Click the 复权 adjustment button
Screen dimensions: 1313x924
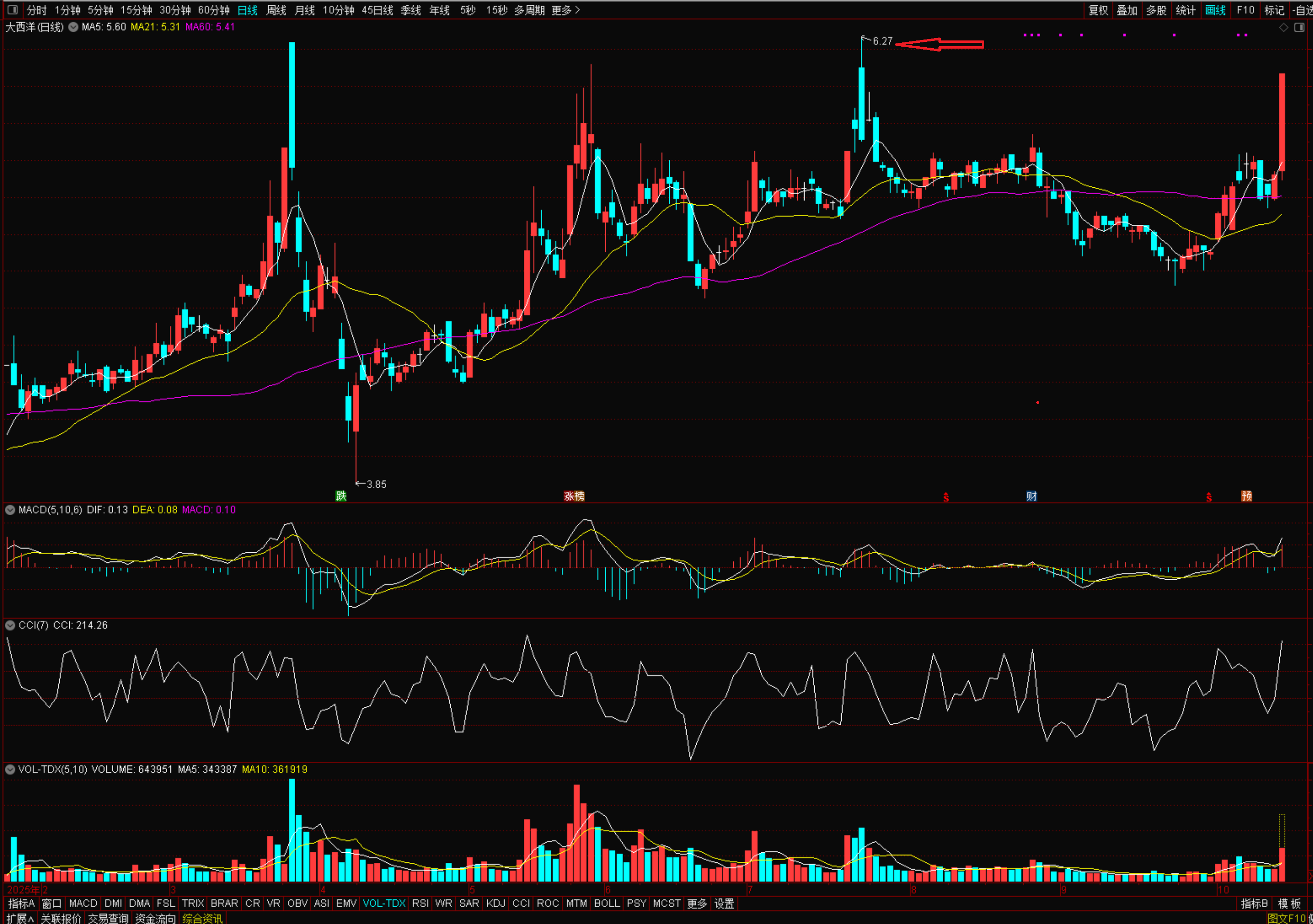tap(1098, 10)
